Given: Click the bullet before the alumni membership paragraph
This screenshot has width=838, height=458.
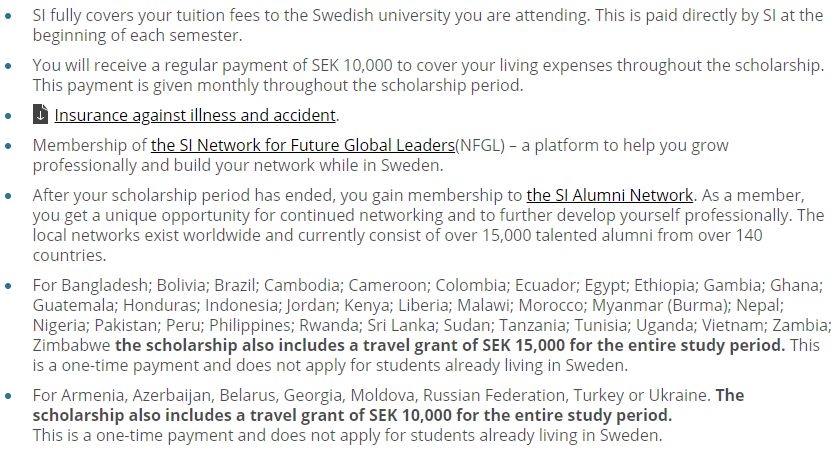Looking at the screenshot, I should pyautogui.click(x=10, y=195).
